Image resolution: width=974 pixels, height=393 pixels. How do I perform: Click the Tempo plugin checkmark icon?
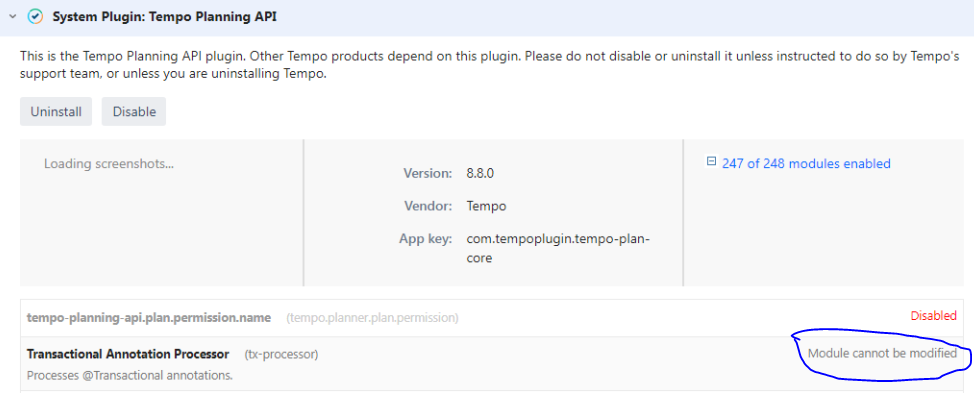click(x=35, y=17)
